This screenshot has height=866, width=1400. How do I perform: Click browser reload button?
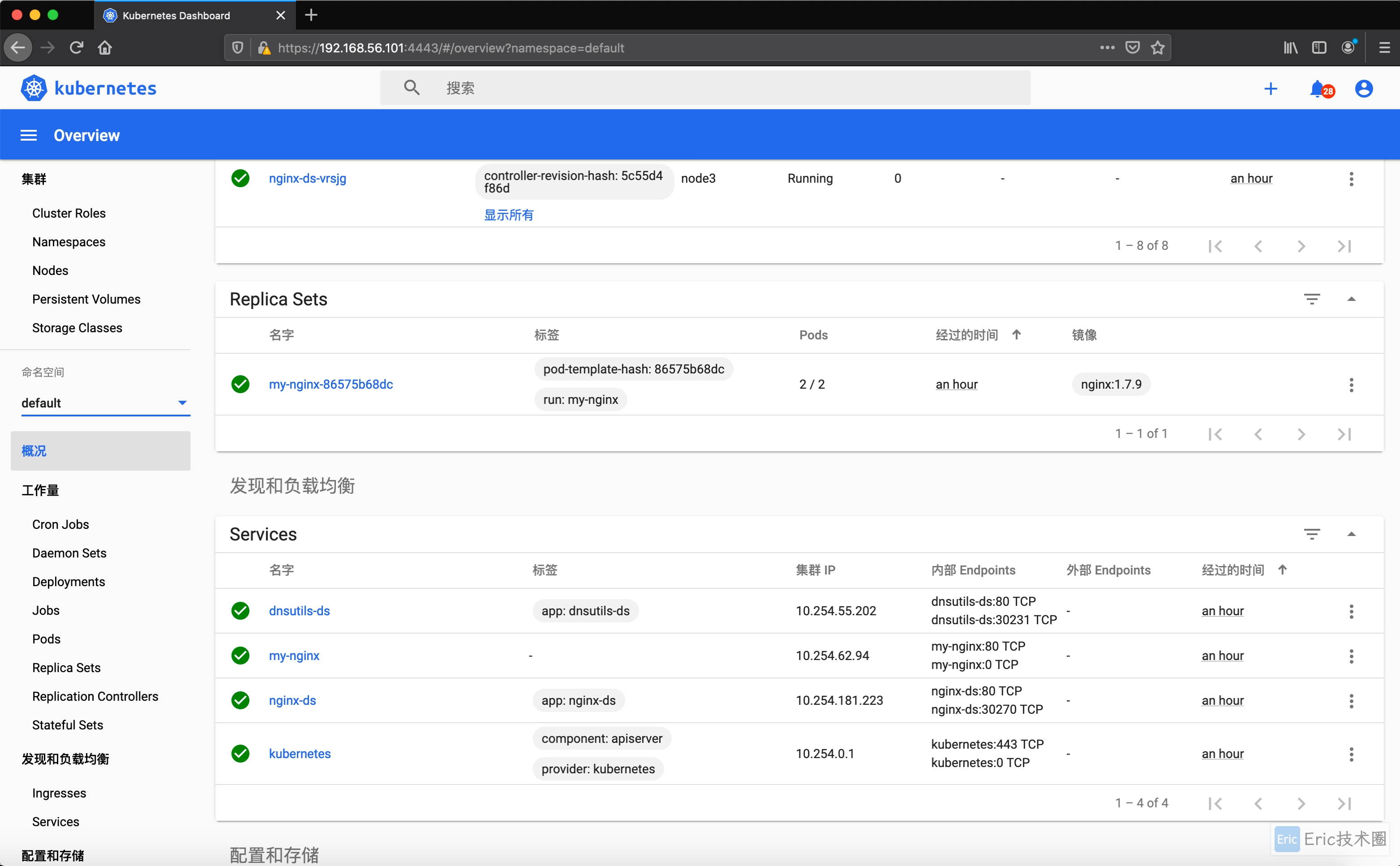pos(76,47)
